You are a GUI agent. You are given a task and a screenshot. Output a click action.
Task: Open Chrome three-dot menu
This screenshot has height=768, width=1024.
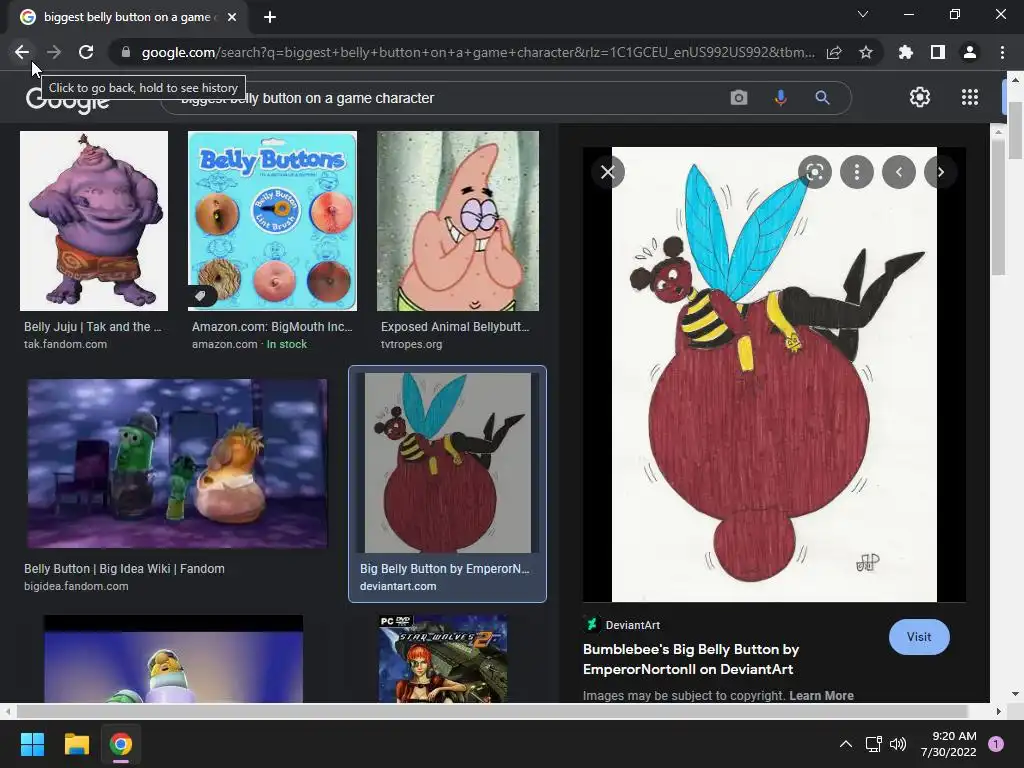(1002, 52)
